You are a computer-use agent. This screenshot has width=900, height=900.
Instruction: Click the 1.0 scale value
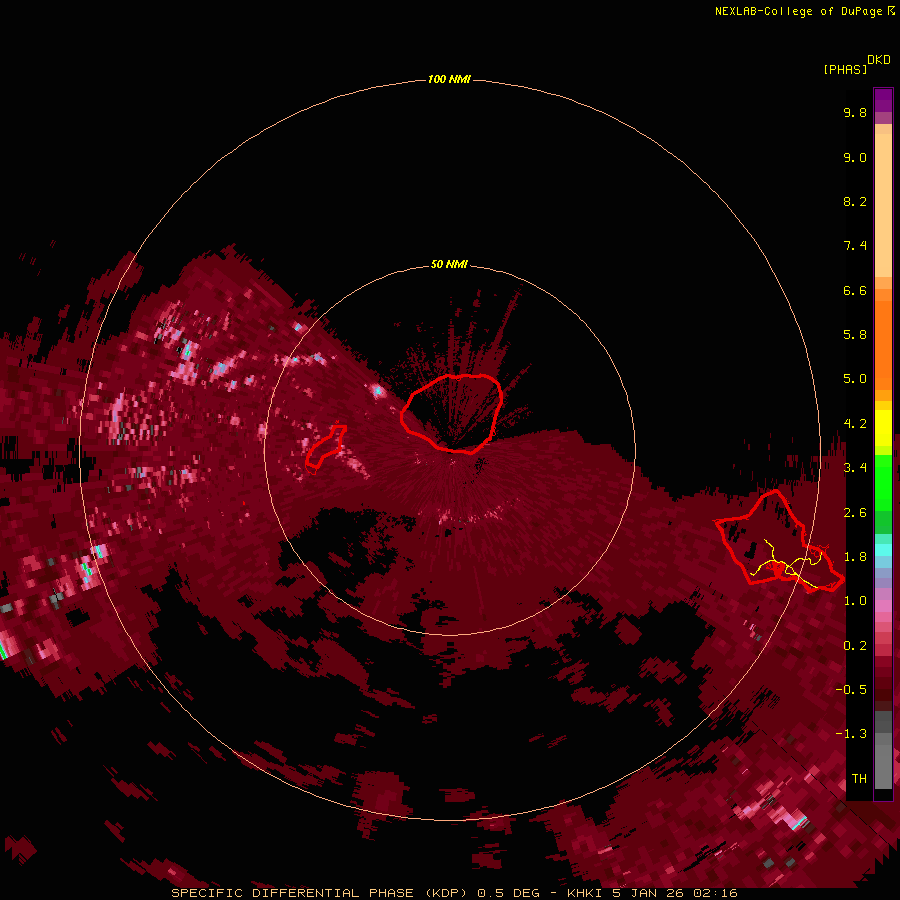[855, 602]
